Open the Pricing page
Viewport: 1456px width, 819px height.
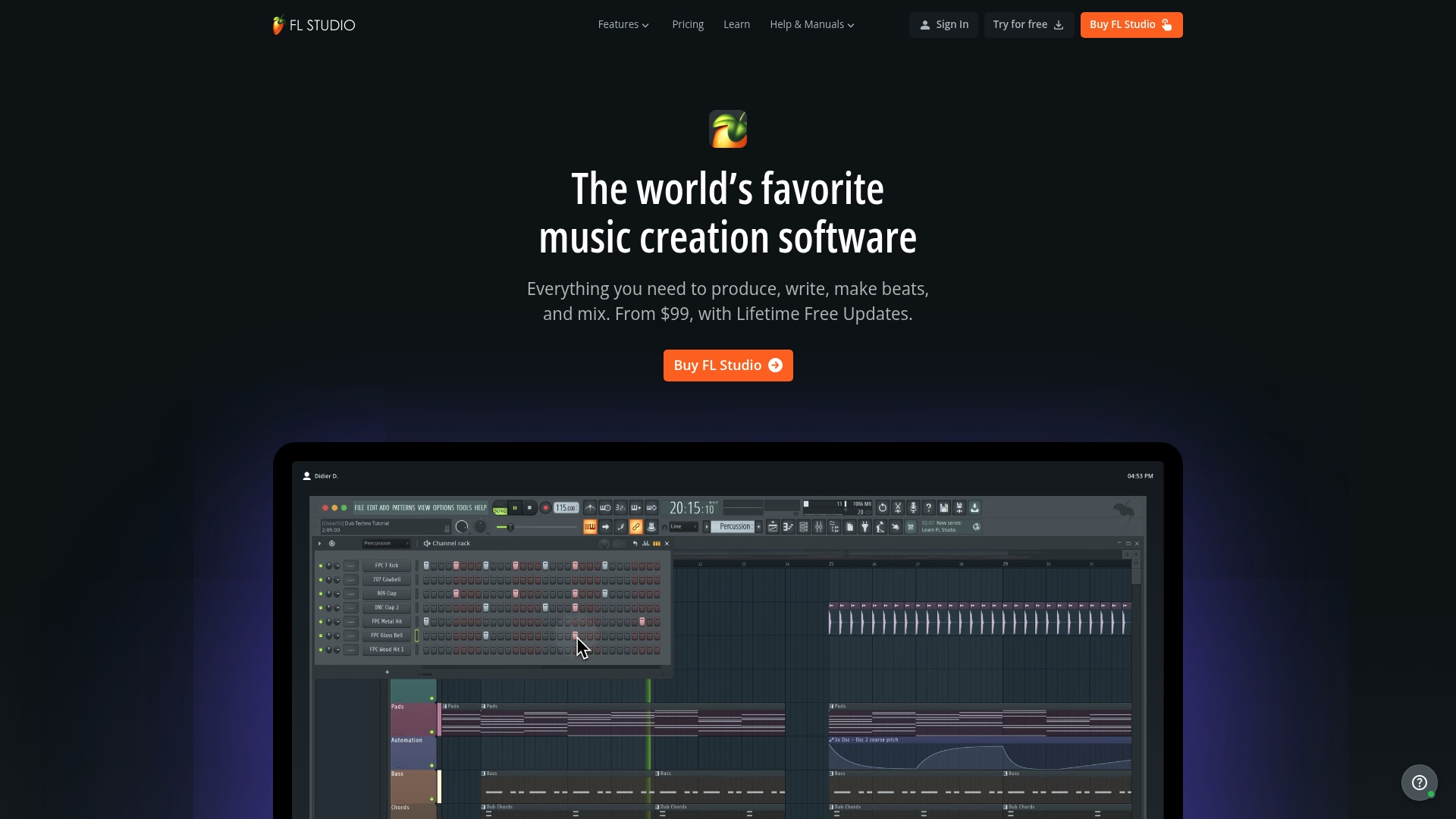click(688, 24)
